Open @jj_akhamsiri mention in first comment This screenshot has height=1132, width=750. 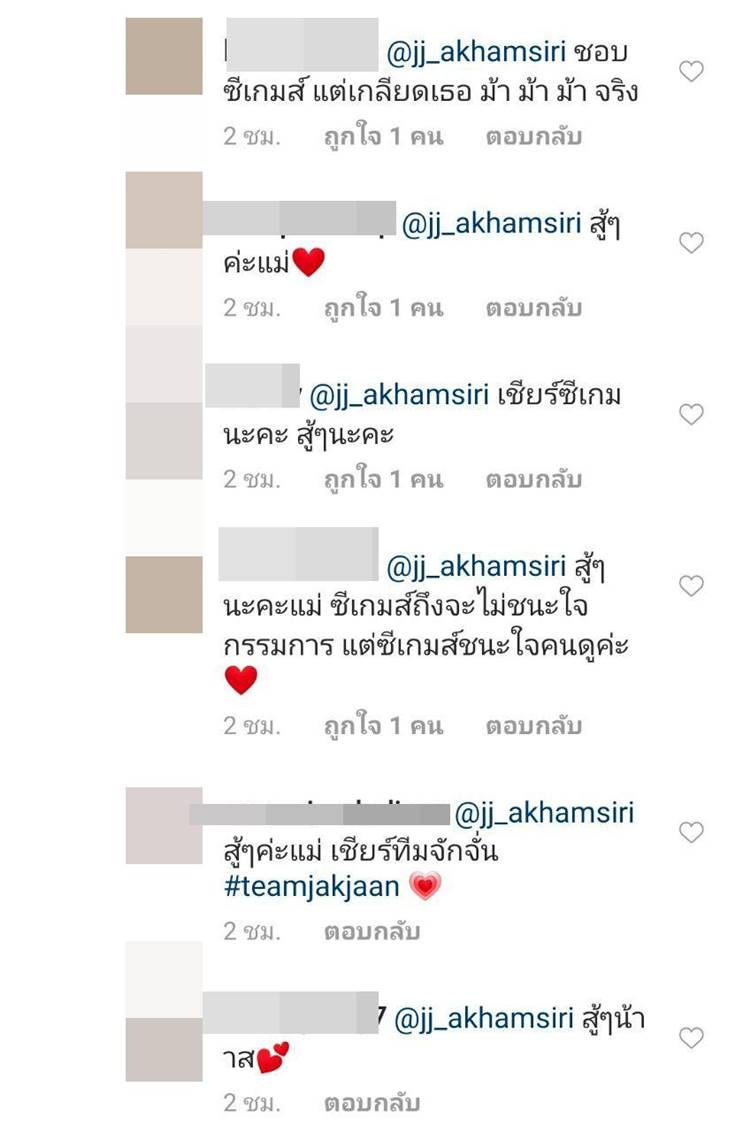pos(476,52)
